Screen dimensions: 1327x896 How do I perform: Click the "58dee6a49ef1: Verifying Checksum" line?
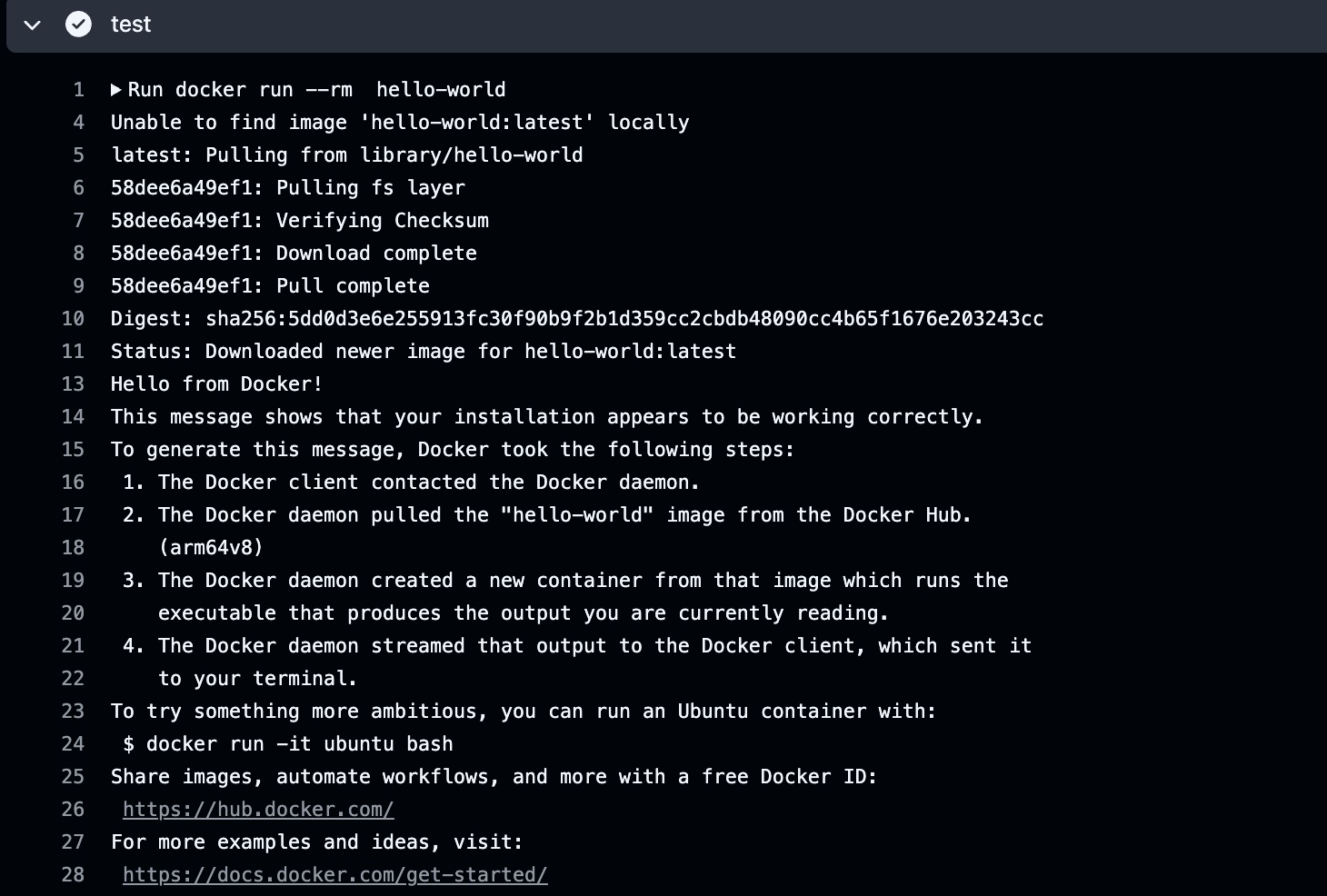pos(300,221)
